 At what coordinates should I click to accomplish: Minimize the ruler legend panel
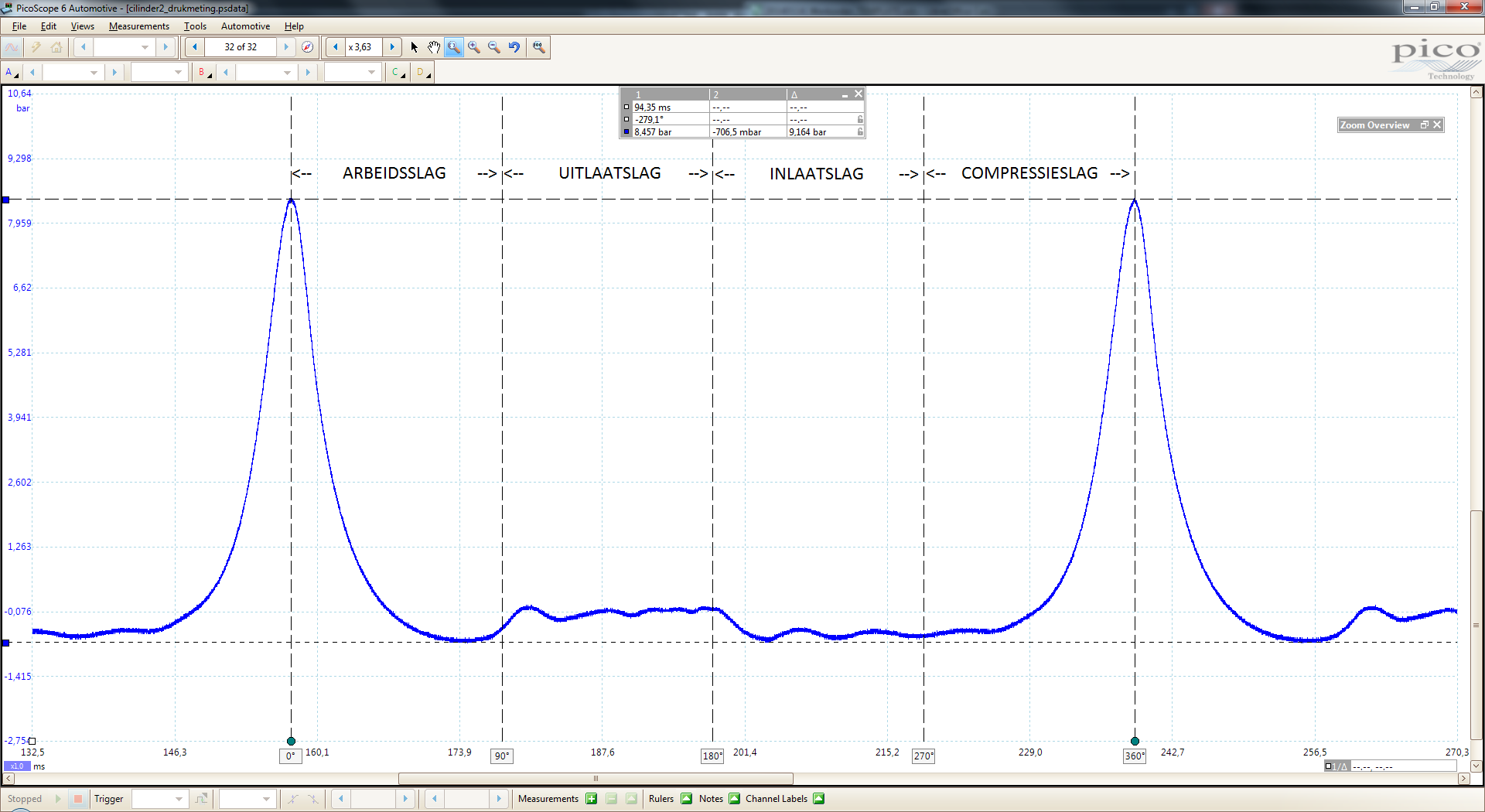[x=845, y=94]
